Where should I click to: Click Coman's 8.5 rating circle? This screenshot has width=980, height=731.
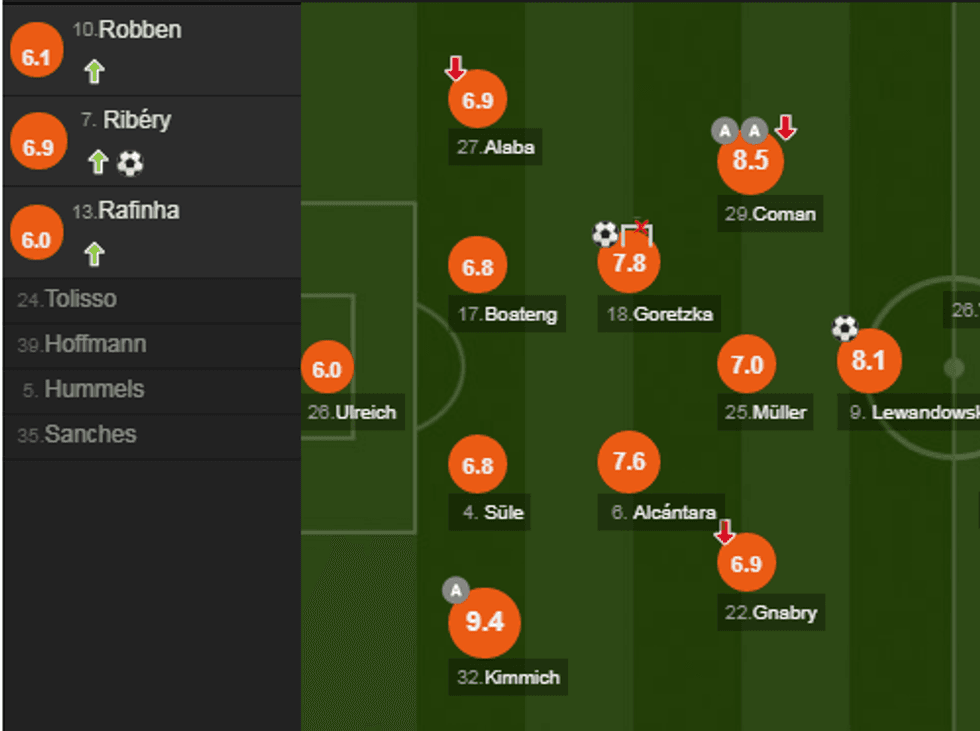tap(750, 161)
